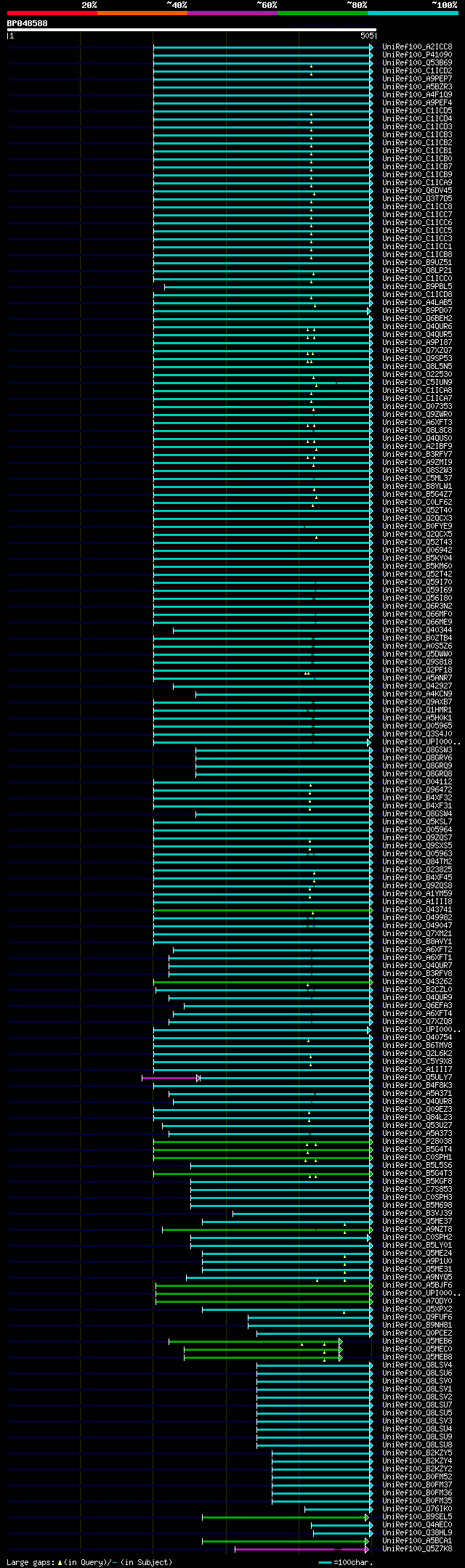The height and width of the screenshot is (1568, 465).
Task: Click the orange ~40% identity legend segment
Action: (x=142, y=13)
